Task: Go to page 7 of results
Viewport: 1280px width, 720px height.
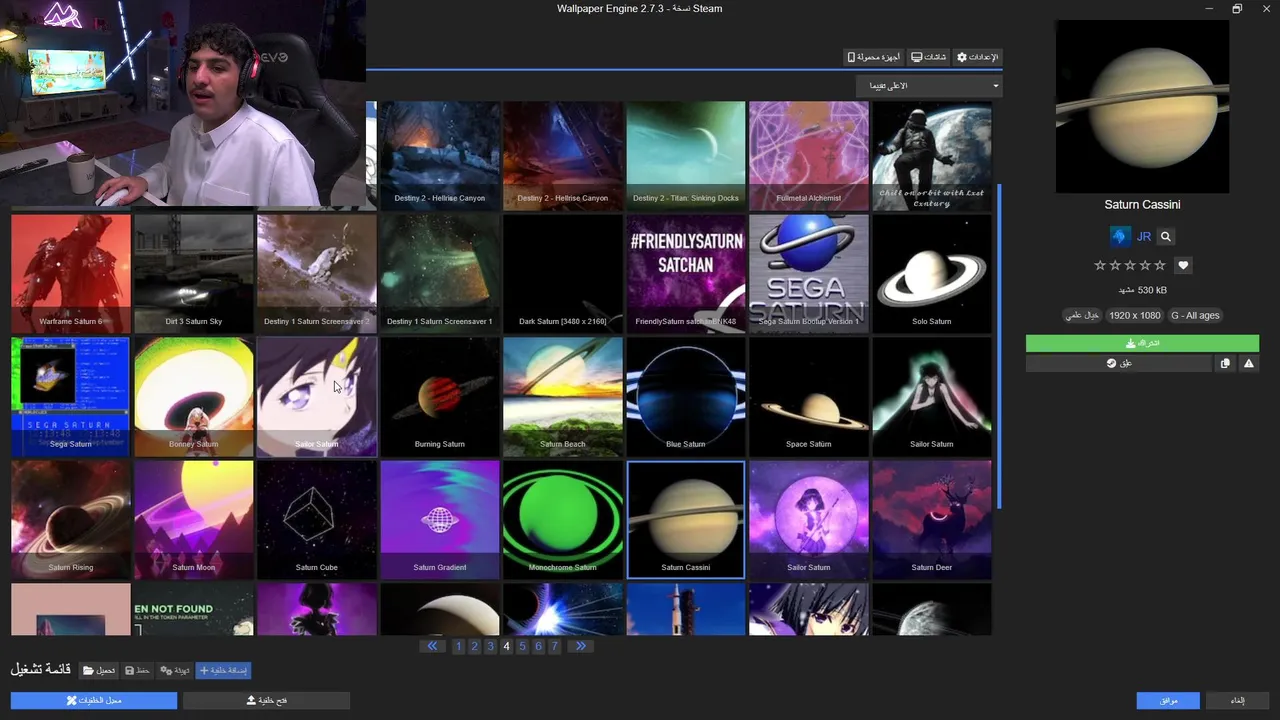Action: (554, 646)
